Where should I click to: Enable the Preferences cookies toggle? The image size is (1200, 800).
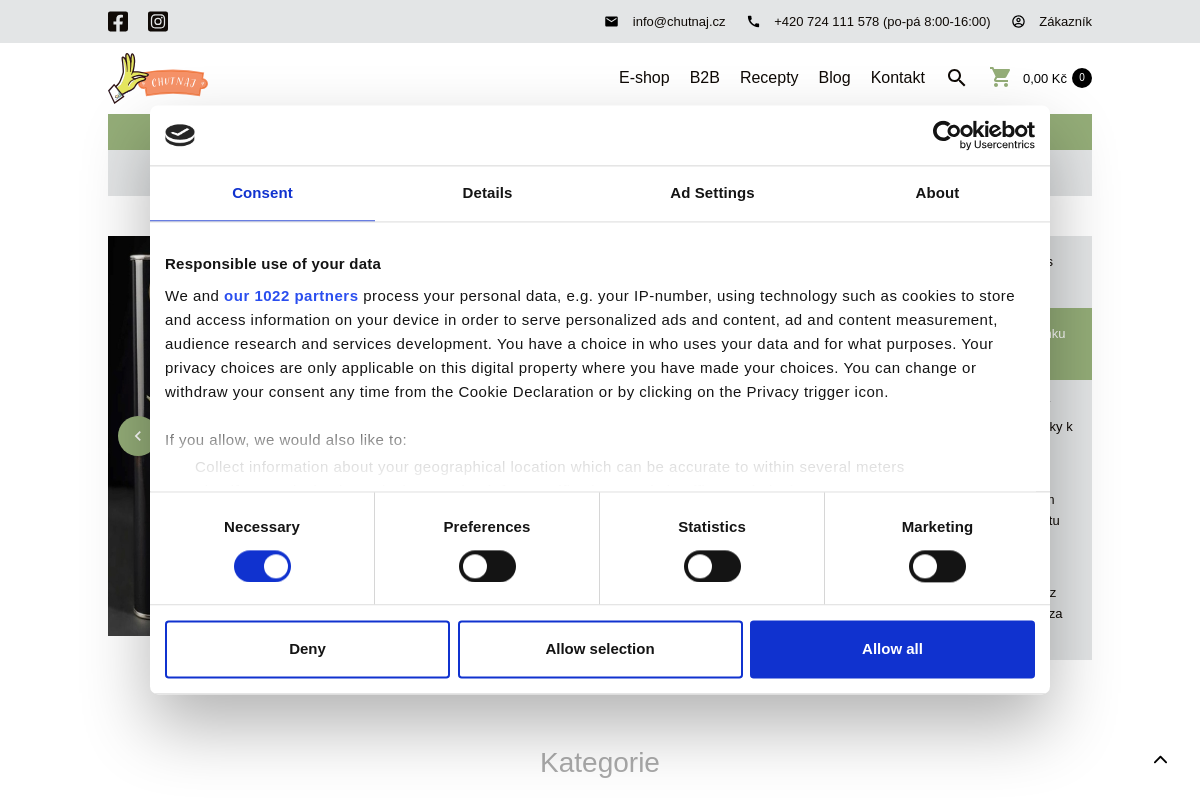pyautogui.click(x=487, y=566)
